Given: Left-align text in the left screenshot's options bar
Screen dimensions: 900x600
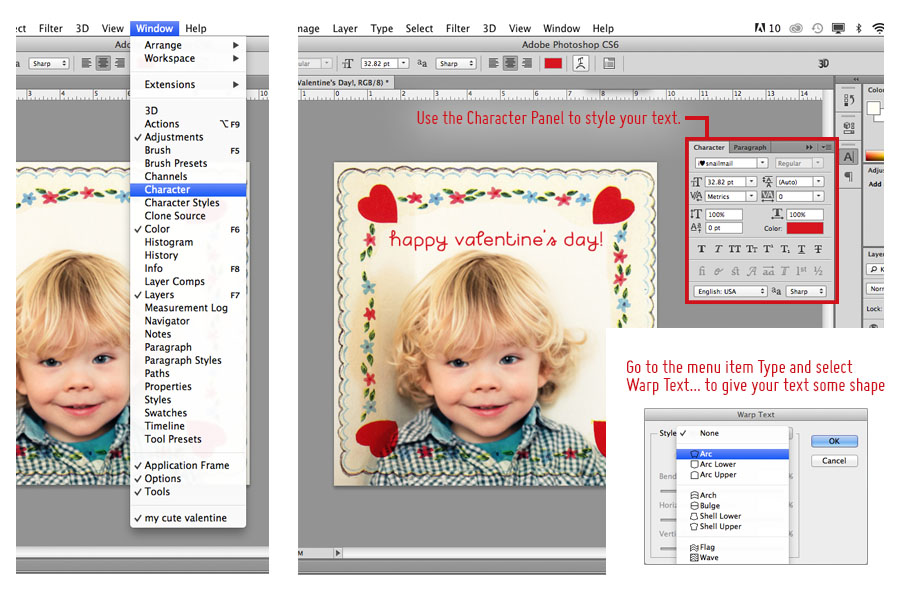Looking at the screenshot, I should coord(87,63).
